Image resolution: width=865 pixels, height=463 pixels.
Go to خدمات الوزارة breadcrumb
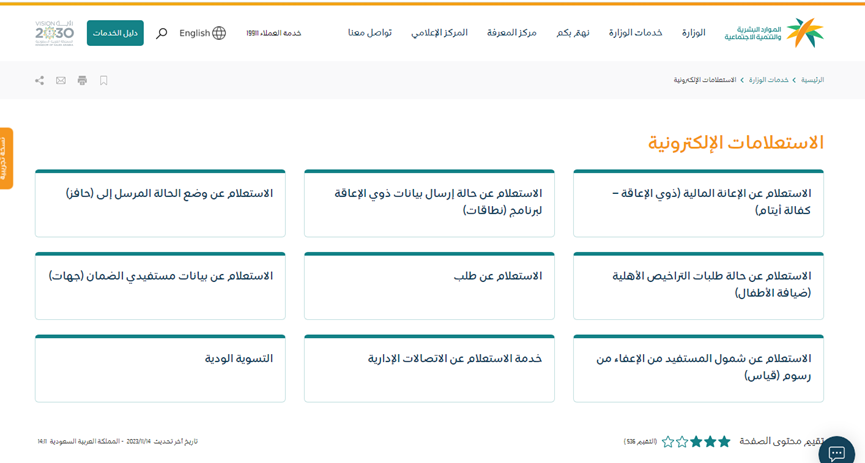click(768, 80)
